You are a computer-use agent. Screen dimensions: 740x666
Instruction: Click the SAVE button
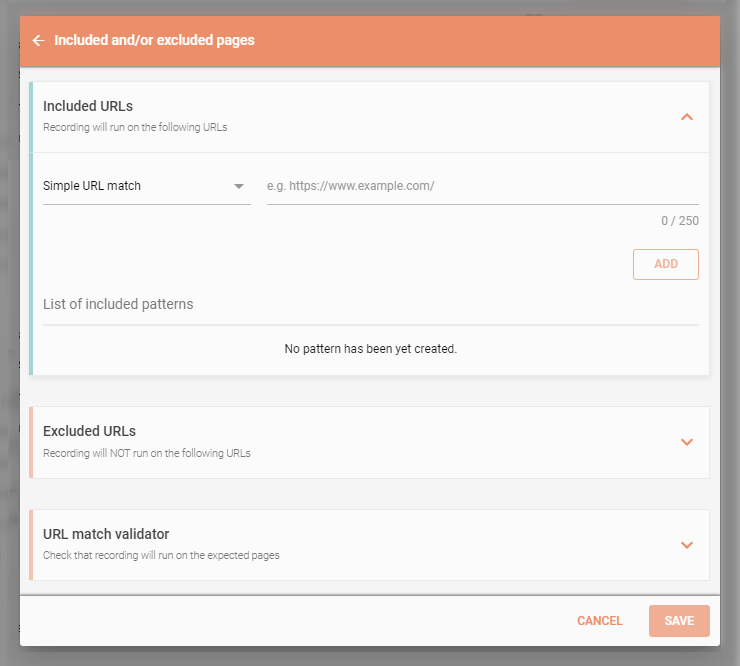pyautogui.click(x=679, y=621)
